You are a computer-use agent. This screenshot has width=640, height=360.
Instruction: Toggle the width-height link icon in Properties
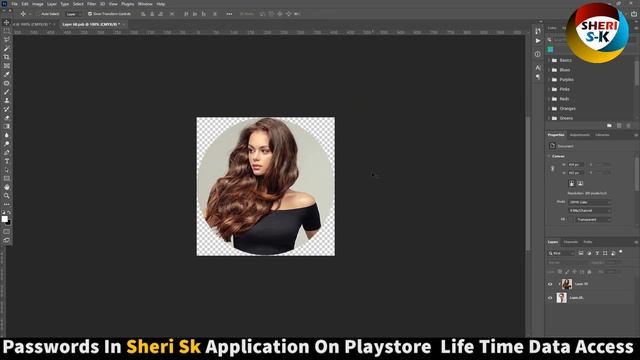[553, 169]
